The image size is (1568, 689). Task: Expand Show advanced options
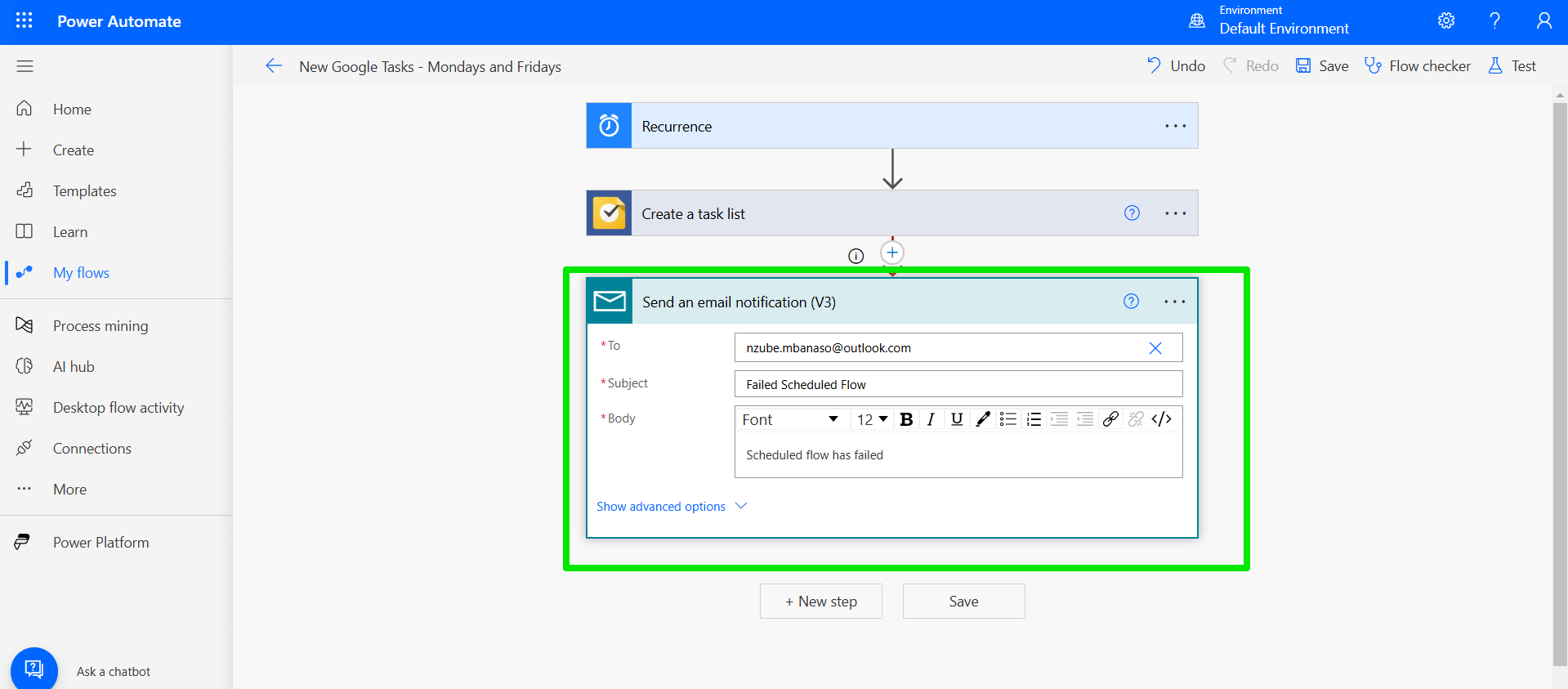[671, 507]
